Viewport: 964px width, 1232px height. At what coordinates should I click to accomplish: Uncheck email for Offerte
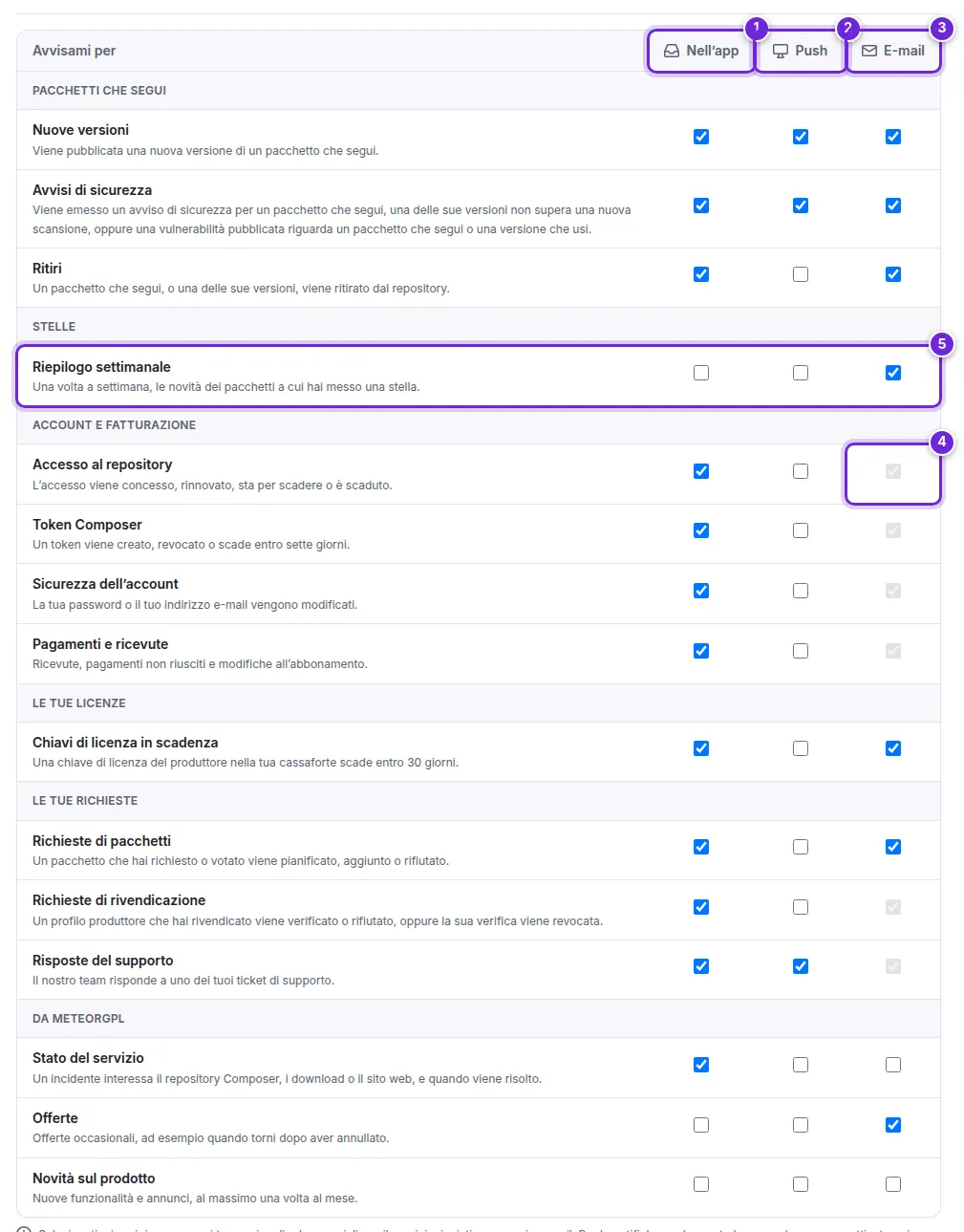[x=893, y=1125]
